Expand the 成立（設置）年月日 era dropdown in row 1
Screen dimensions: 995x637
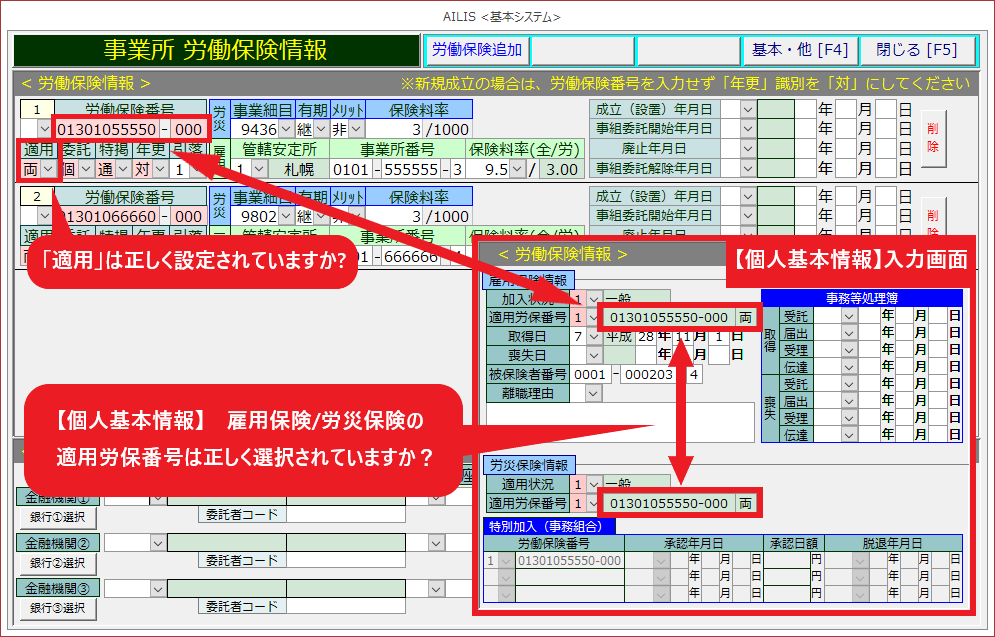(748, 109)
